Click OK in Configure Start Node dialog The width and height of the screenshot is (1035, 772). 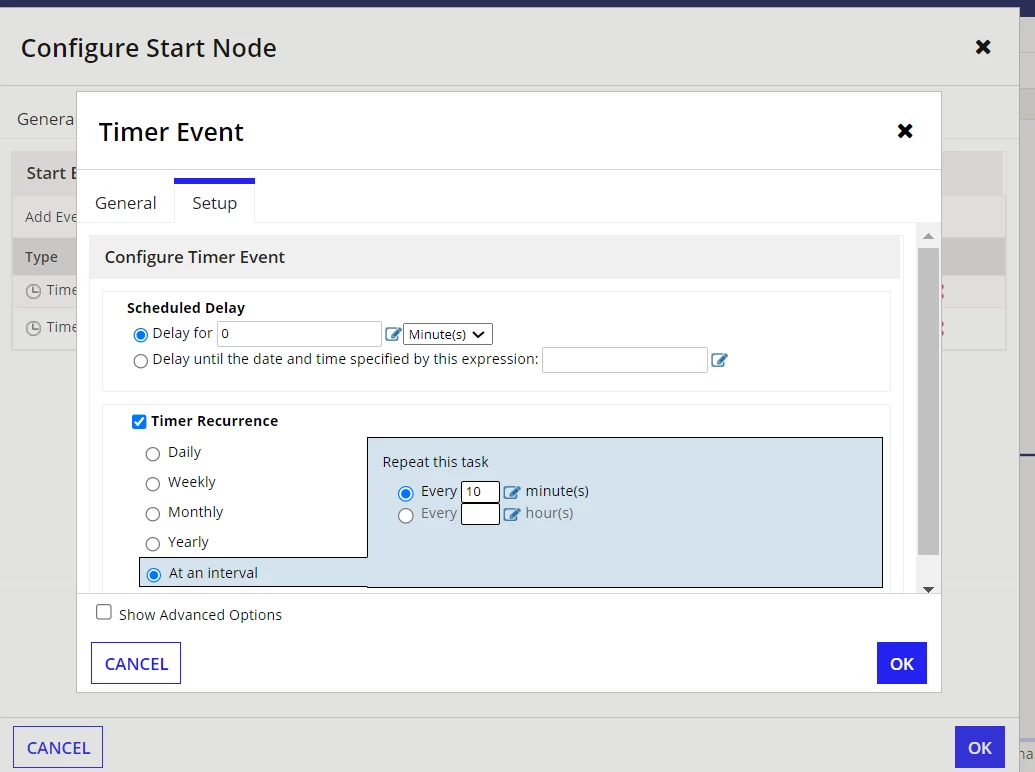tap(980, 748)
